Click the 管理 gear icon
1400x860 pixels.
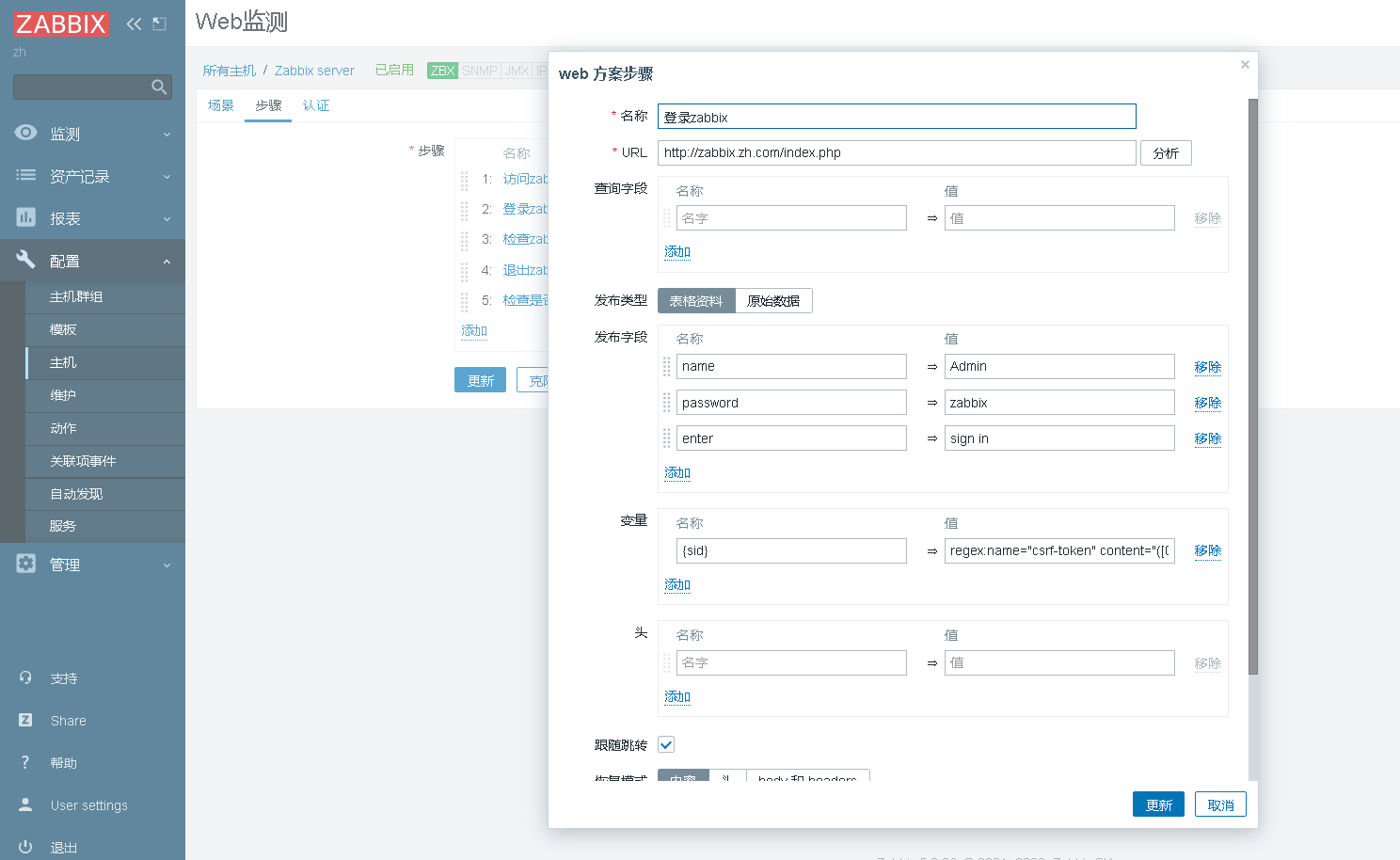(x=26, y=564)
